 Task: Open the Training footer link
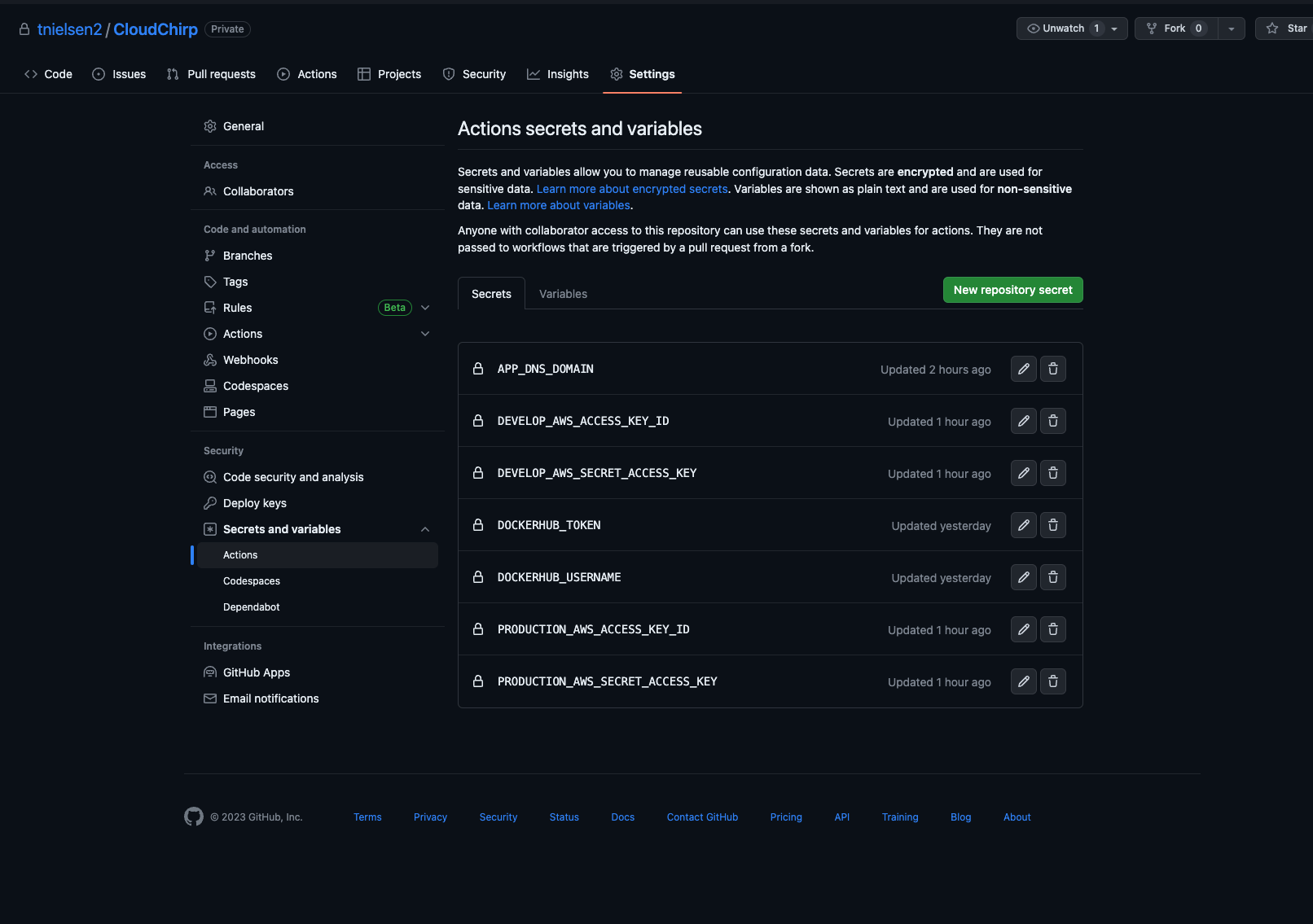pyautogui.click(x=900, y=817)
